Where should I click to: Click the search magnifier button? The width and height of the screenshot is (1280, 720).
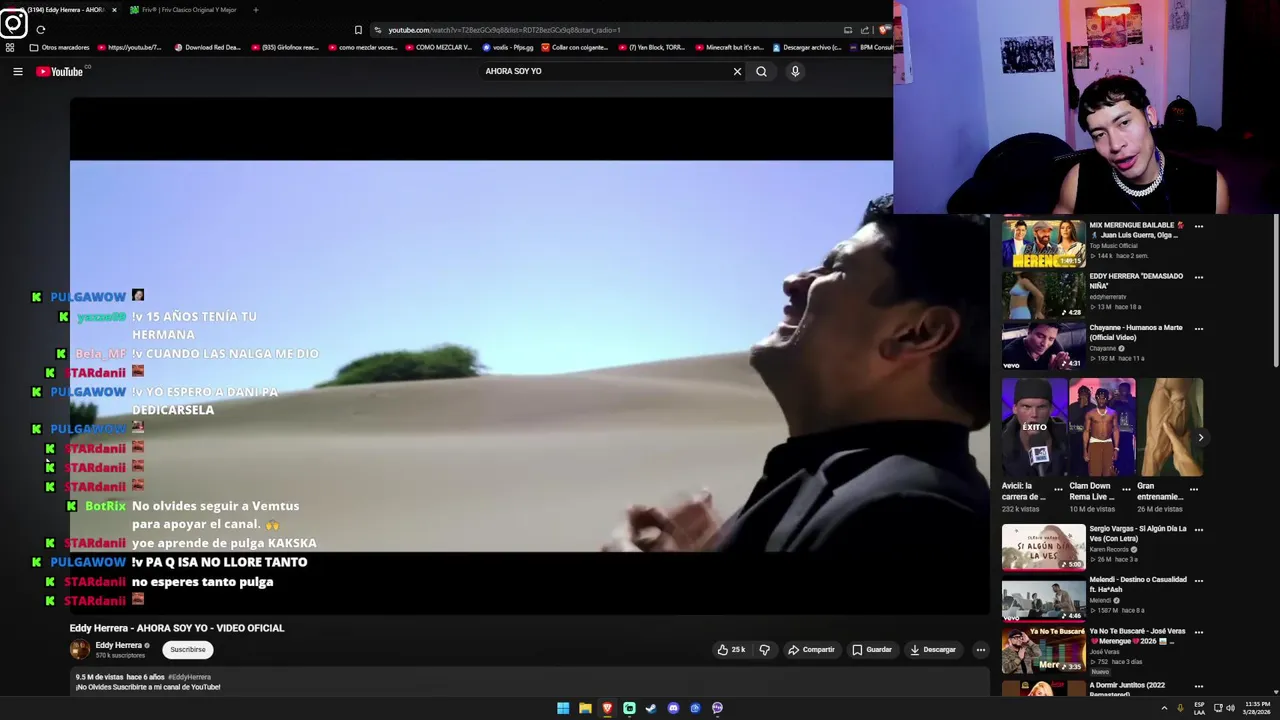(x=761, y=71)
